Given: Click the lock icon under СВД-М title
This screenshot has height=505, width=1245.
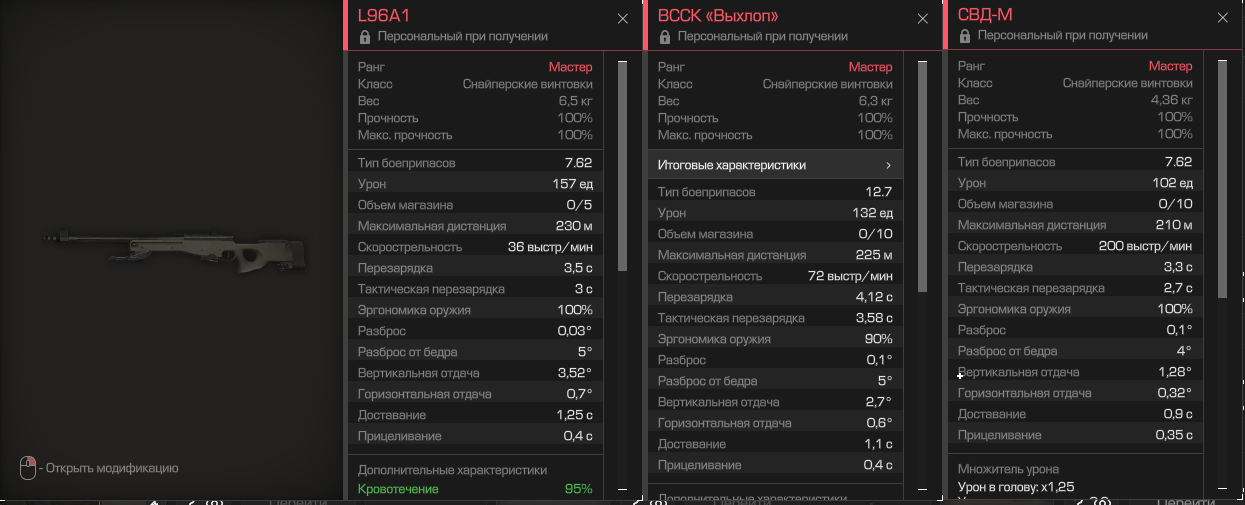Looking at the screenshot, I should [964, 36].
